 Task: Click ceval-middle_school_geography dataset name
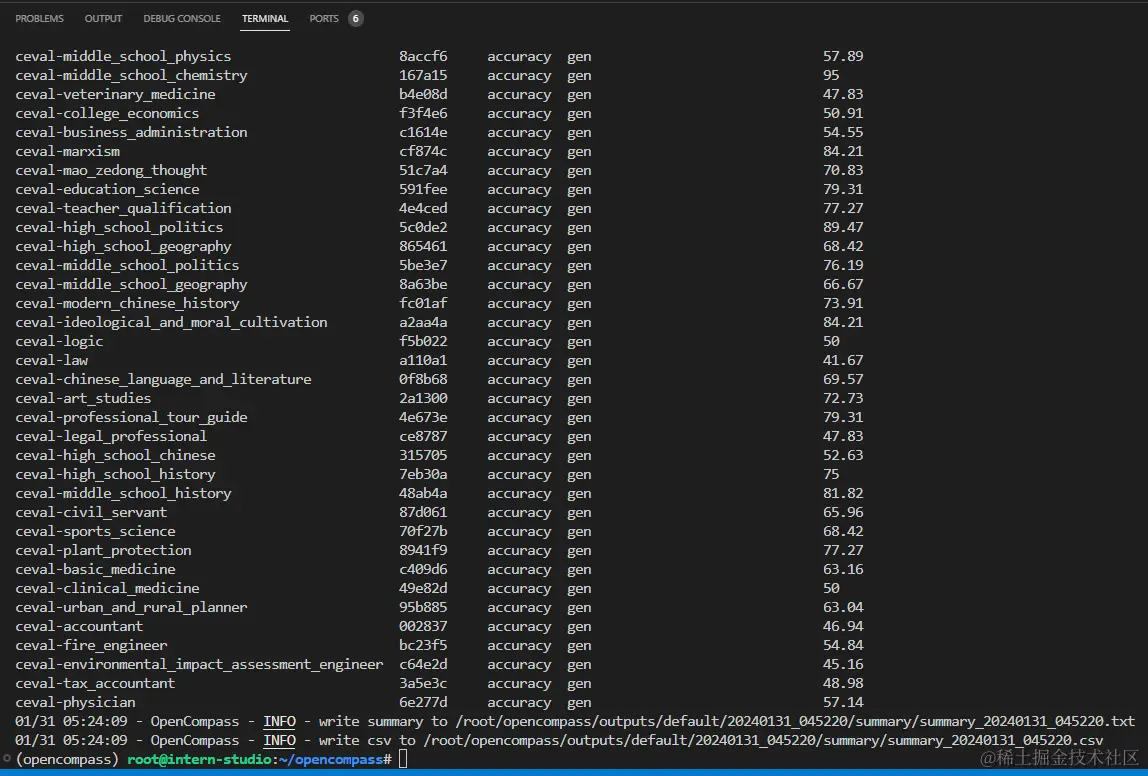tap(131, 285)
